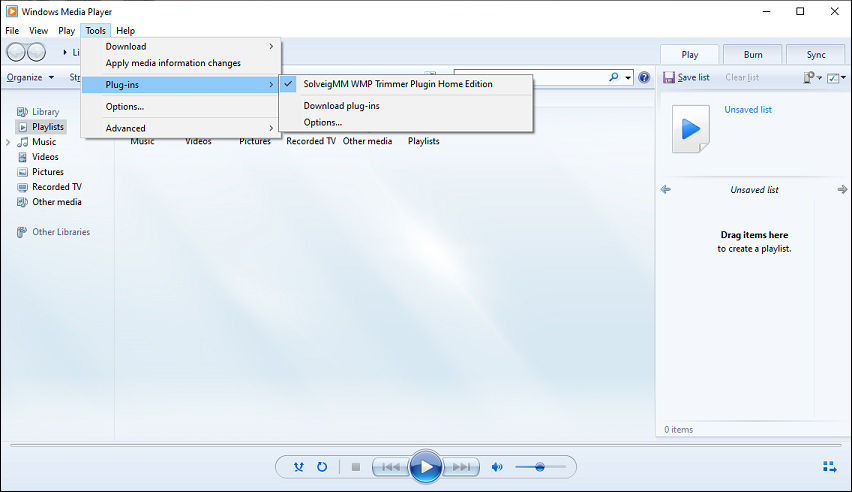Click the italic Unsaved list title
This screenshot has width=852, height=492.
coord(754,190)
